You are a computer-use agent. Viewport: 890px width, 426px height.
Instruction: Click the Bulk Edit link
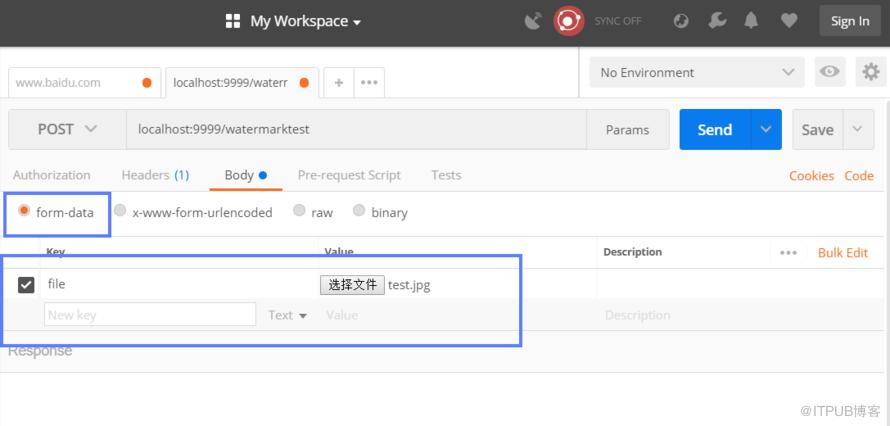tap(843, 252)
